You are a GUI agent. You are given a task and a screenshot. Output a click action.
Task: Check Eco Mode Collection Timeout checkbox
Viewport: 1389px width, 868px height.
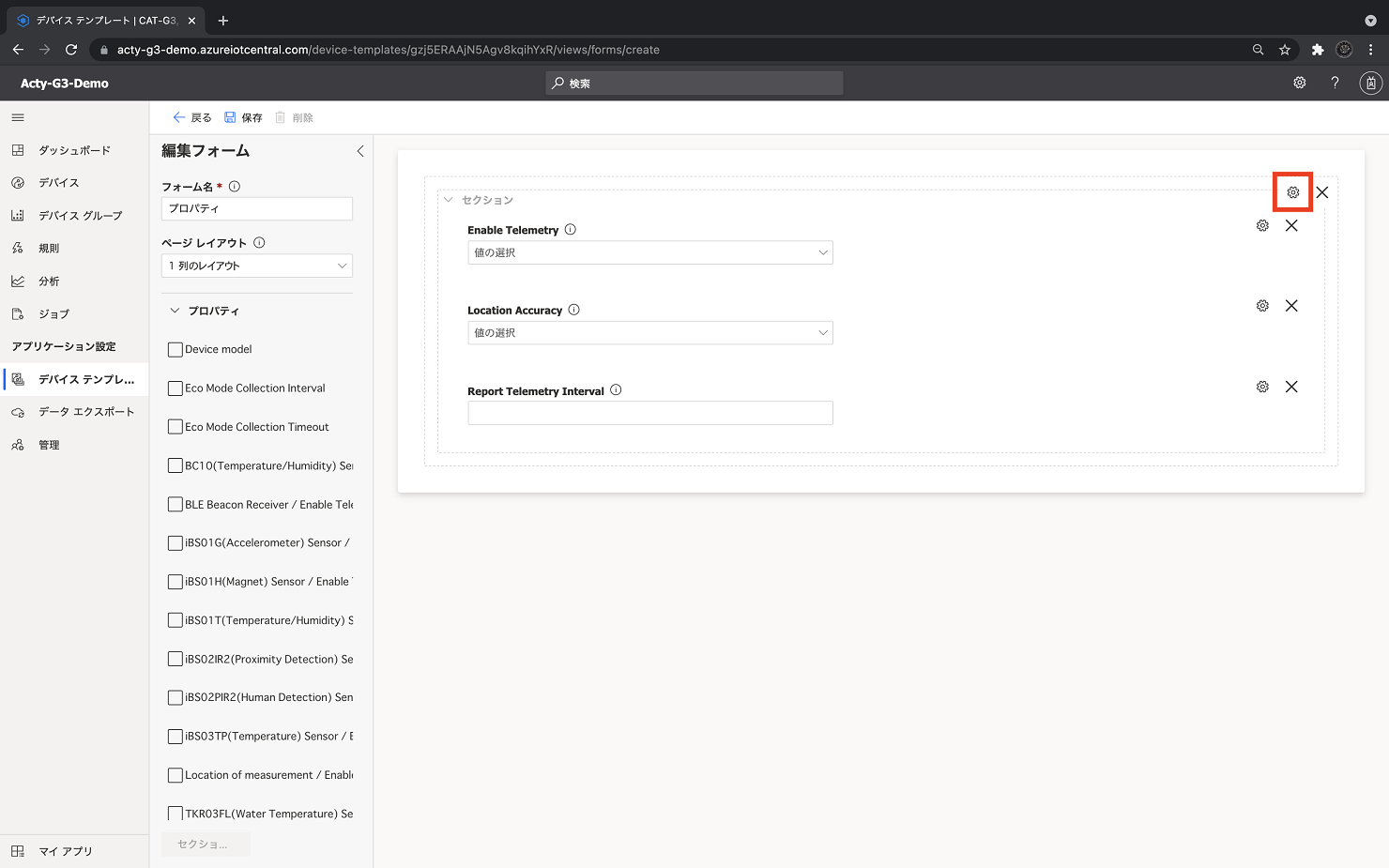tap(176, 427)
